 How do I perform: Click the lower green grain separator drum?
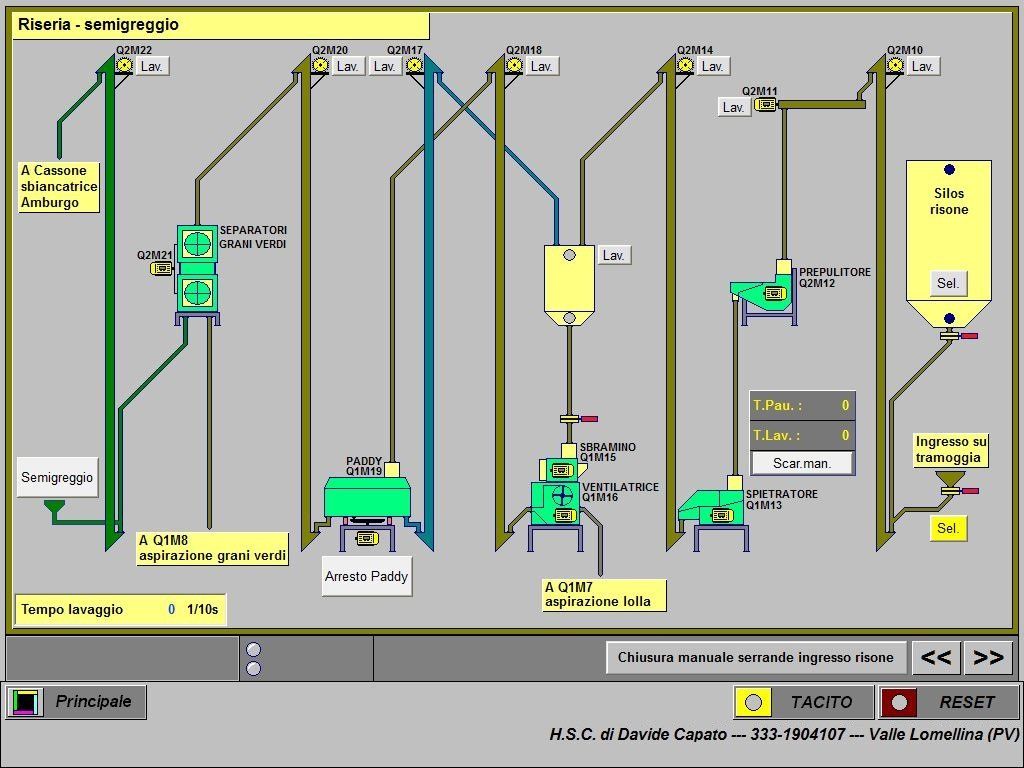pyautogui.click(x=197, y=293)
